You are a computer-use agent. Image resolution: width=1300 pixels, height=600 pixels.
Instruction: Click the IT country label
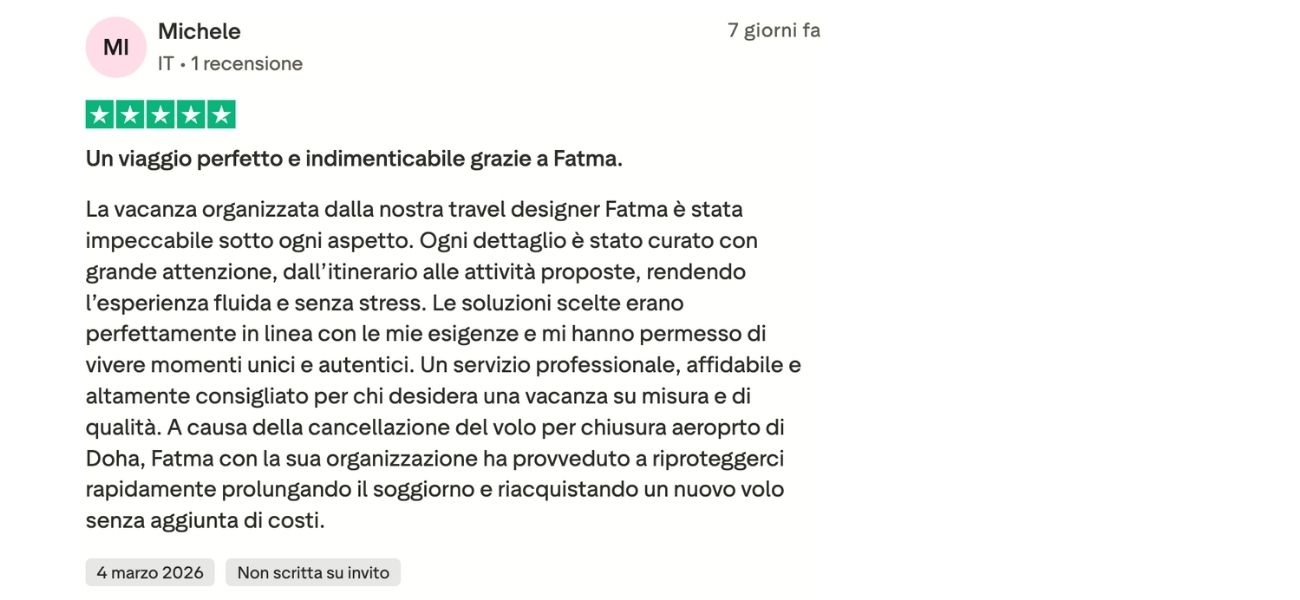pos(166,64)
